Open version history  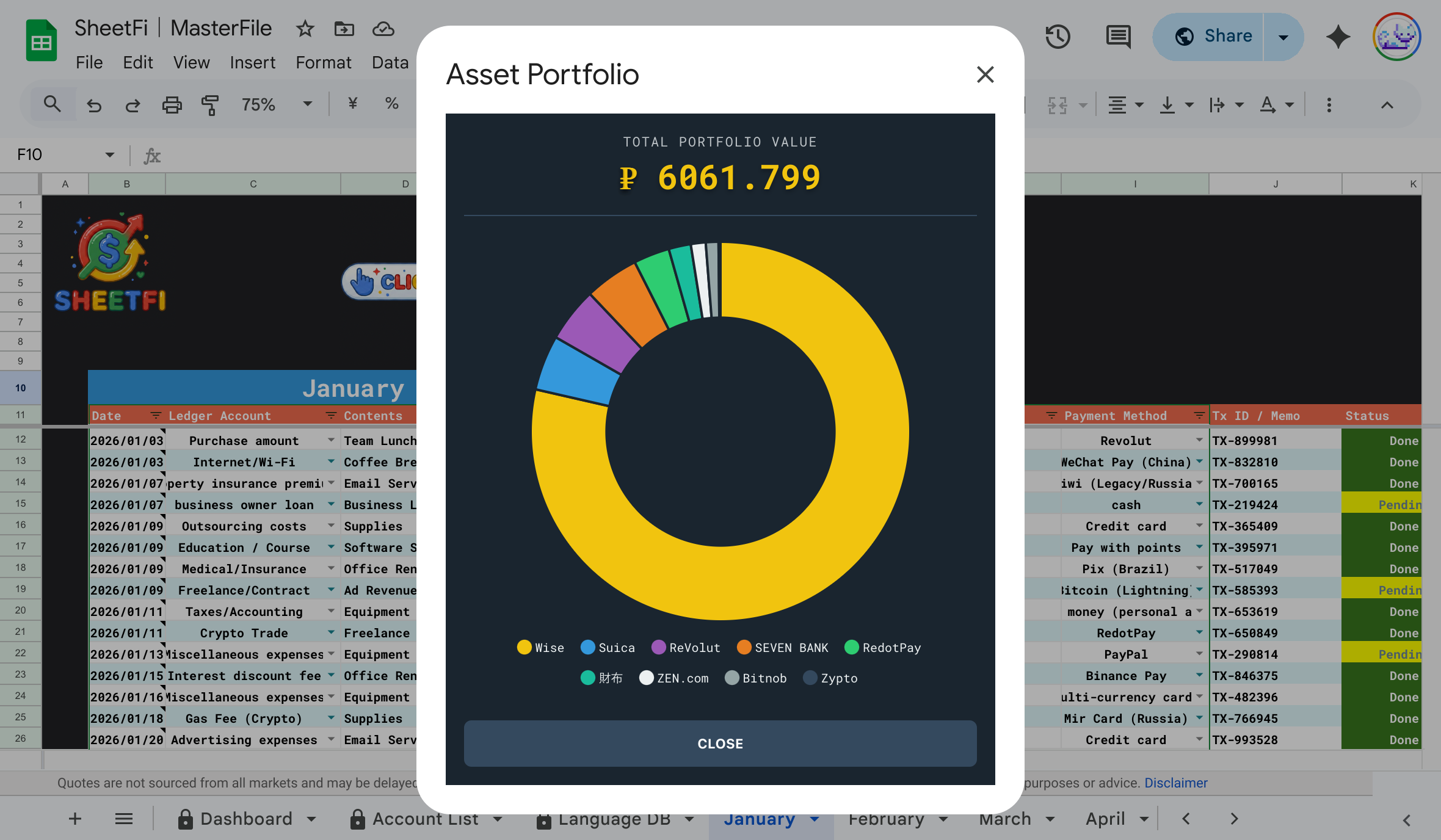coord(1058,37)
